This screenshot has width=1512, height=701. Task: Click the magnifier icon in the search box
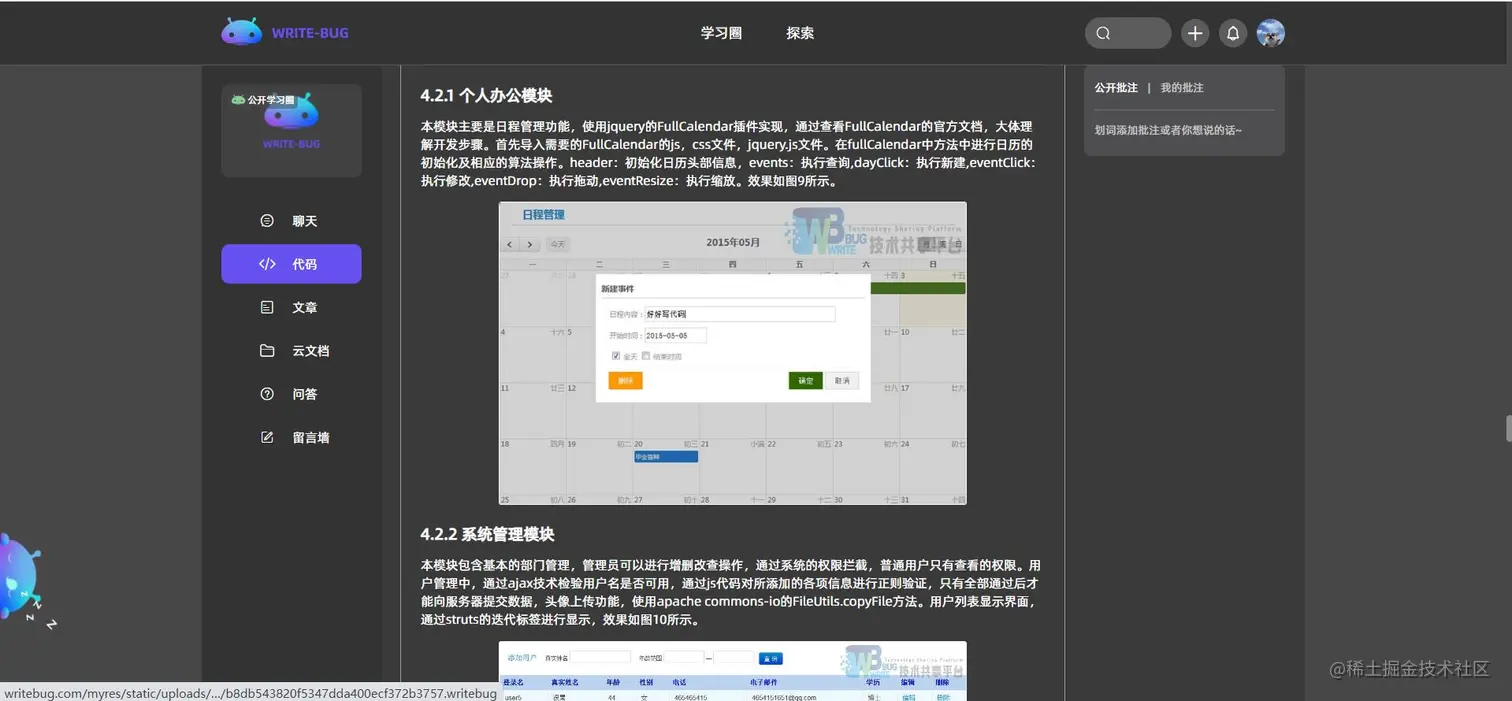tap(1103, 33)
